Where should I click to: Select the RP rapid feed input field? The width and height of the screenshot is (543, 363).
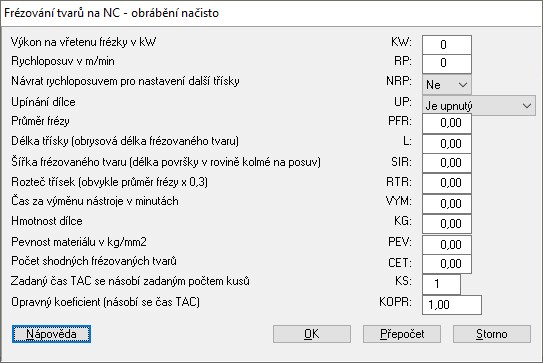tap(447, 63)
